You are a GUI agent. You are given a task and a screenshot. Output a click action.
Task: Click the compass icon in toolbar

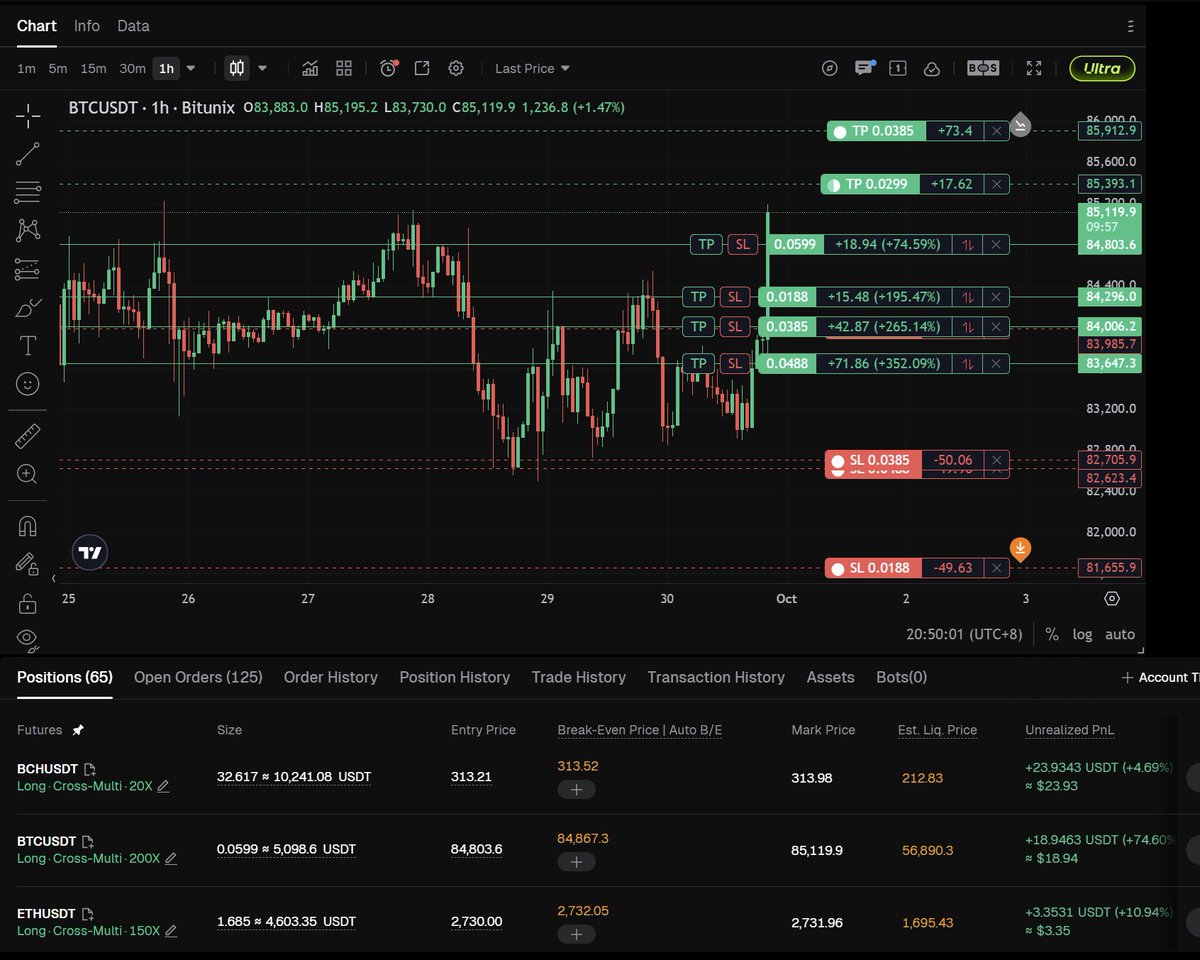click(x=830, y=68)
